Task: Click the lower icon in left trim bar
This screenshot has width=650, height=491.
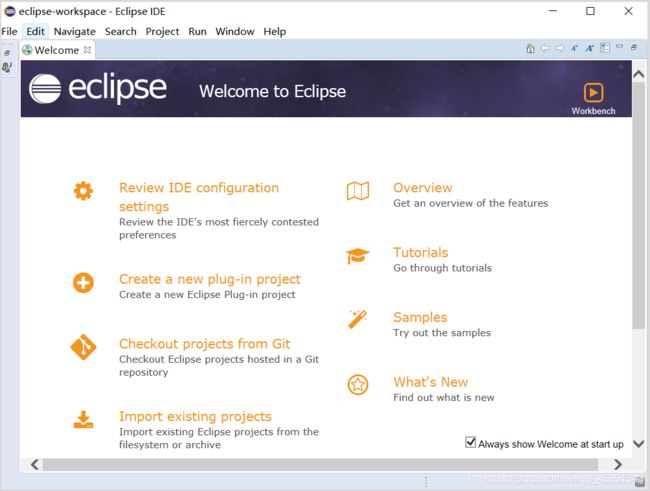Action: 7,67
